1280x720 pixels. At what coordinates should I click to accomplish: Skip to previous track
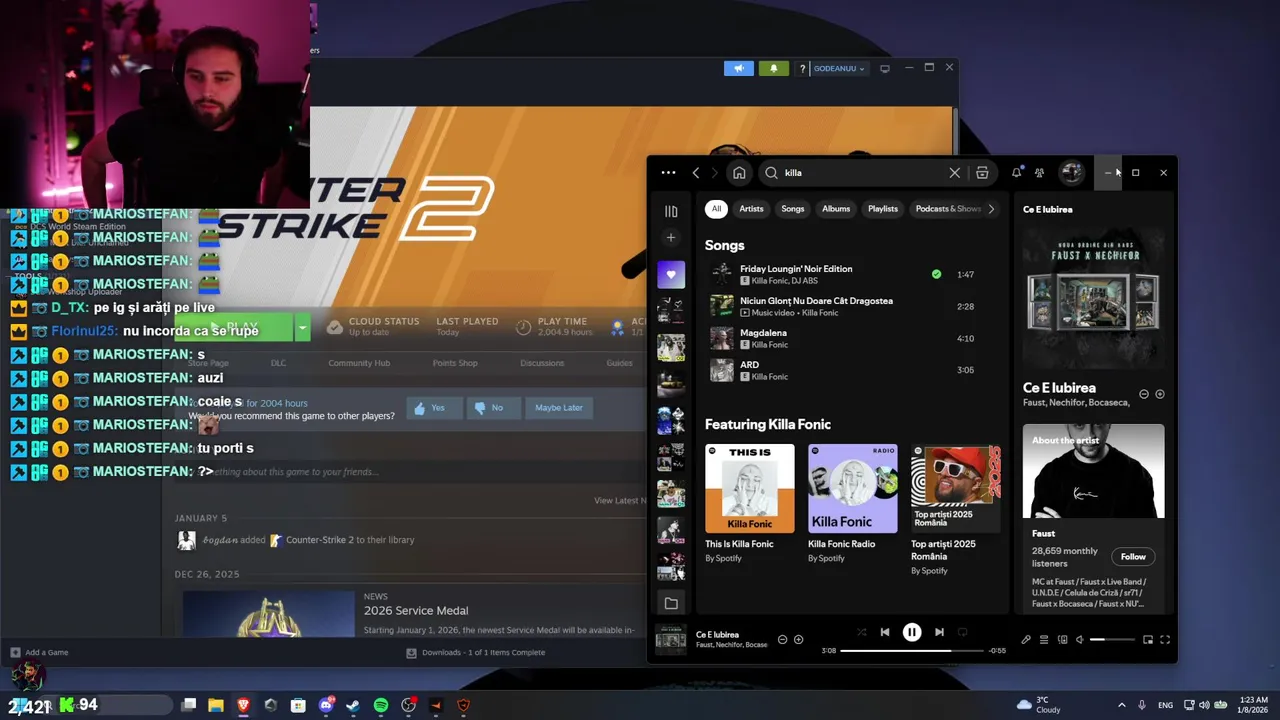pyautogui.click(x=885, y=632)
